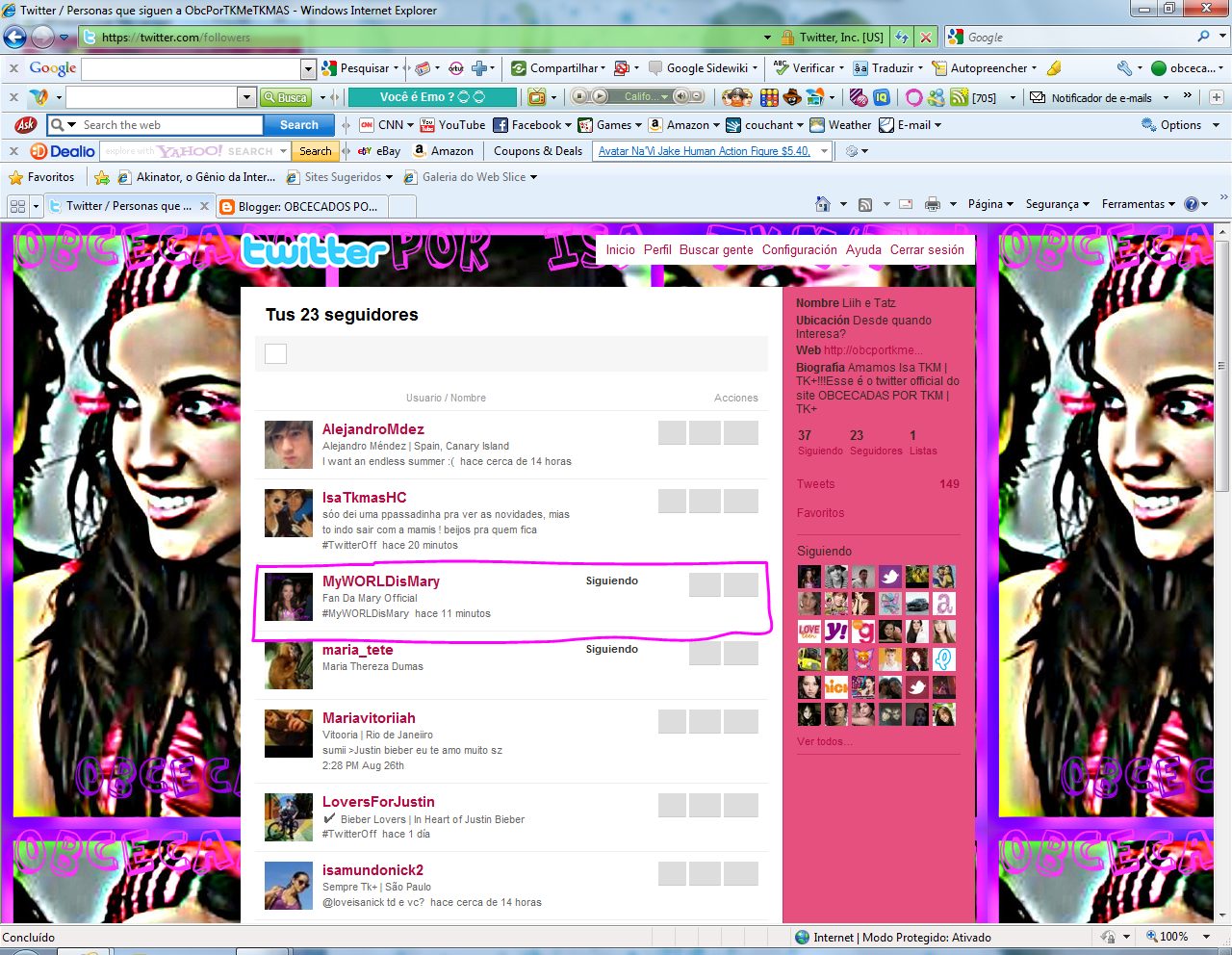Screen dimensions: 1232x955
Task: Click the Home icon in command bar
Action: [823, 204]
